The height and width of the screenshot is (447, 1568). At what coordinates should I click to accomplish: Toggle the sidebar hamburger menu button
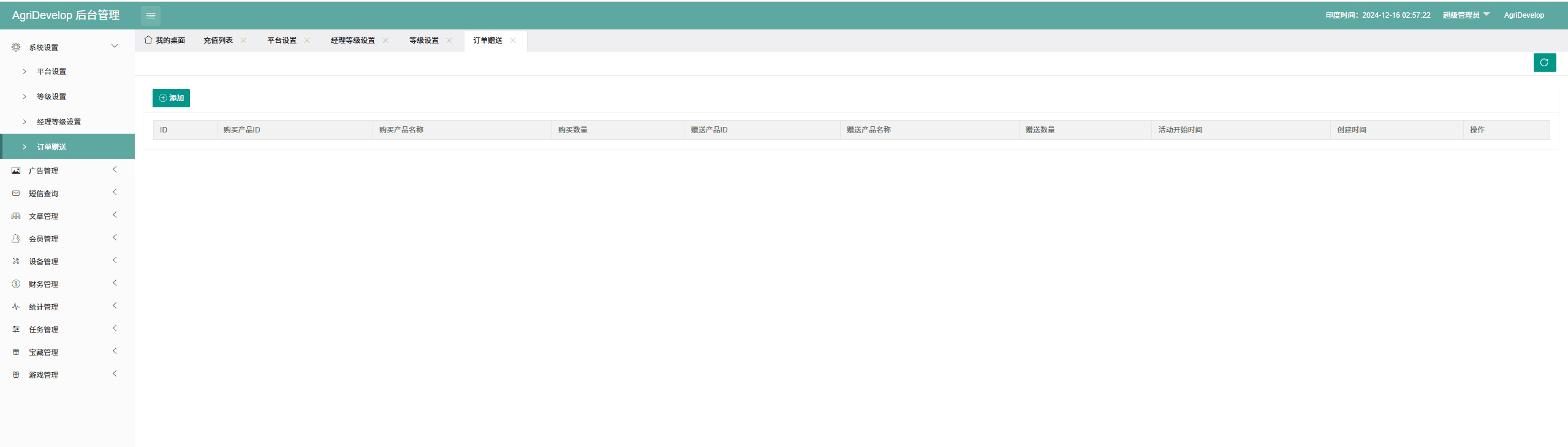150,15
